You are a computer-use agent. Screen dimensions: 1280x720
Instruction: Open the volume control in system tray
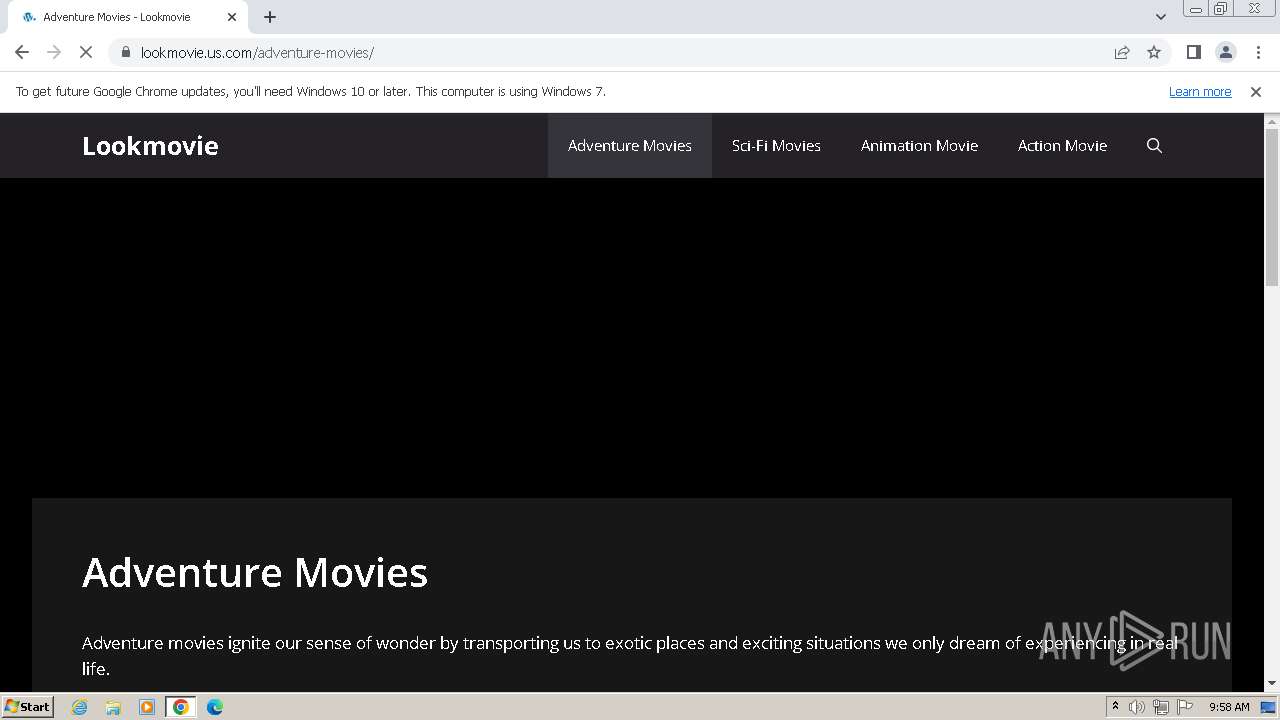click(1137, 707)
